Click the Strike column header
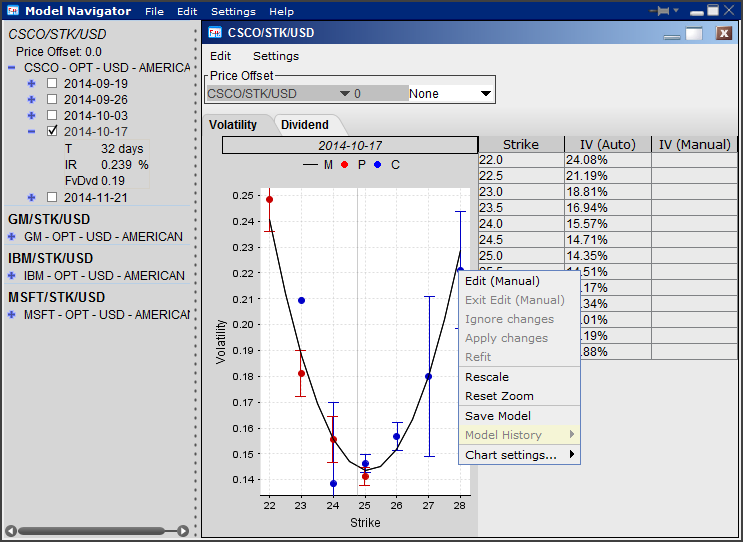The image size is (743, 542). (521, 144)
